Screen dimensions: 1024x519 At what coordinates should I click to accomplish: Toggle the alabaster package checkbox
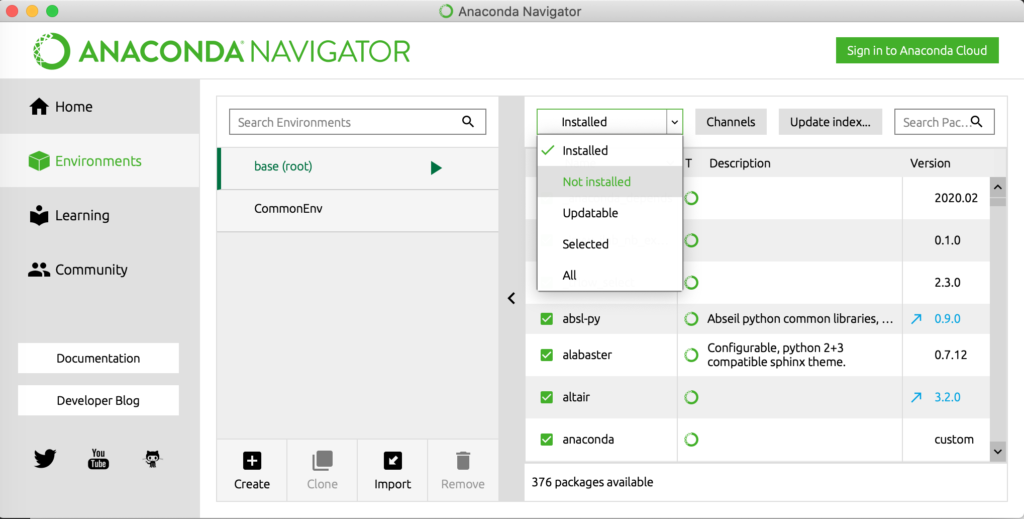547,354
